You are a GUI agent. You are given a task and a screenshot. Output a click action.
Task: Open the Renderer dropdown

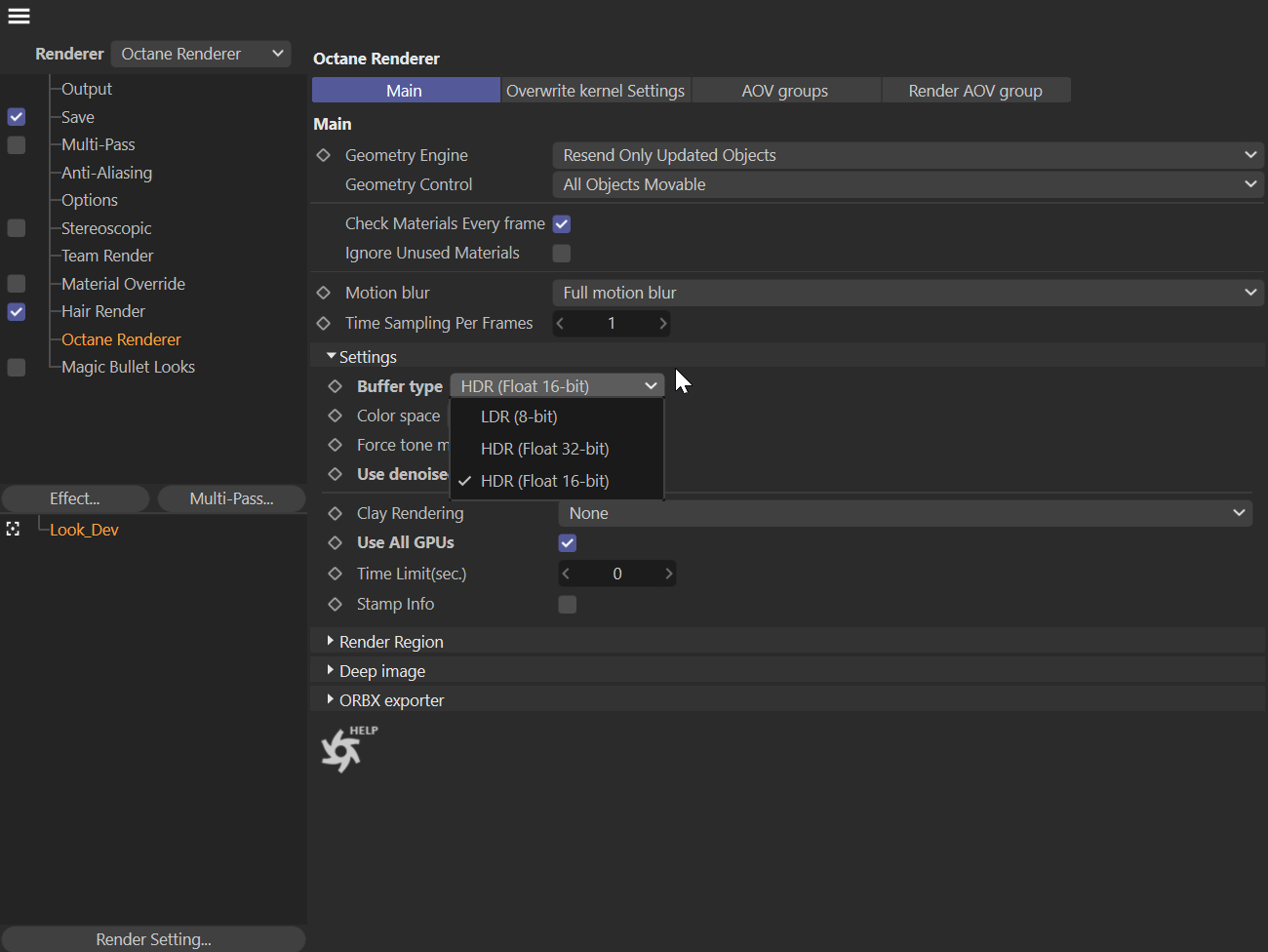(x=201, y=54)
